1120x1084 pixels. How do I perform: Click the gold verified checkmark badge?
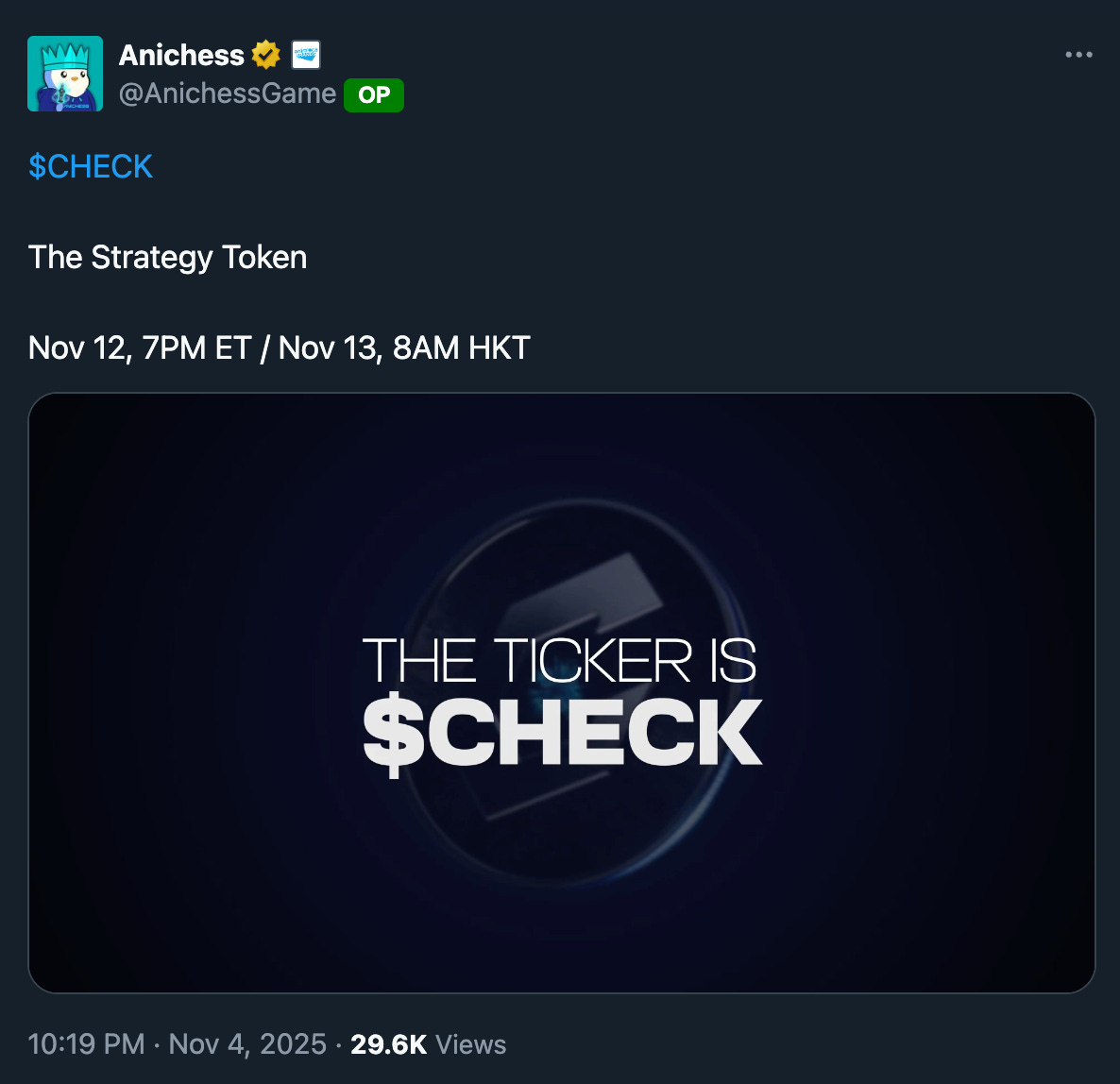click(x=265, y=55)
